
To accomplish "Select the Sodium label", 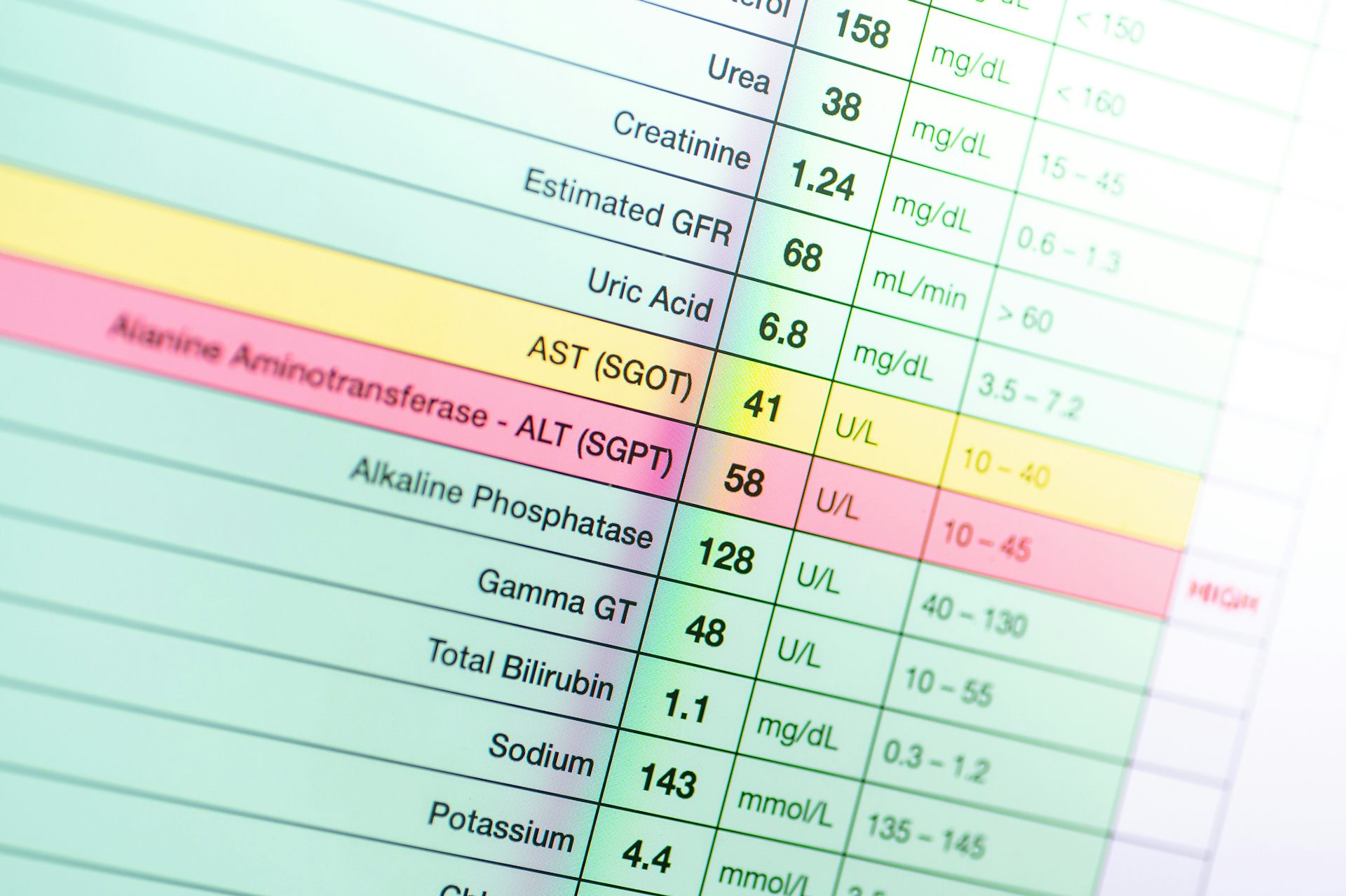I will pos(541,754).
